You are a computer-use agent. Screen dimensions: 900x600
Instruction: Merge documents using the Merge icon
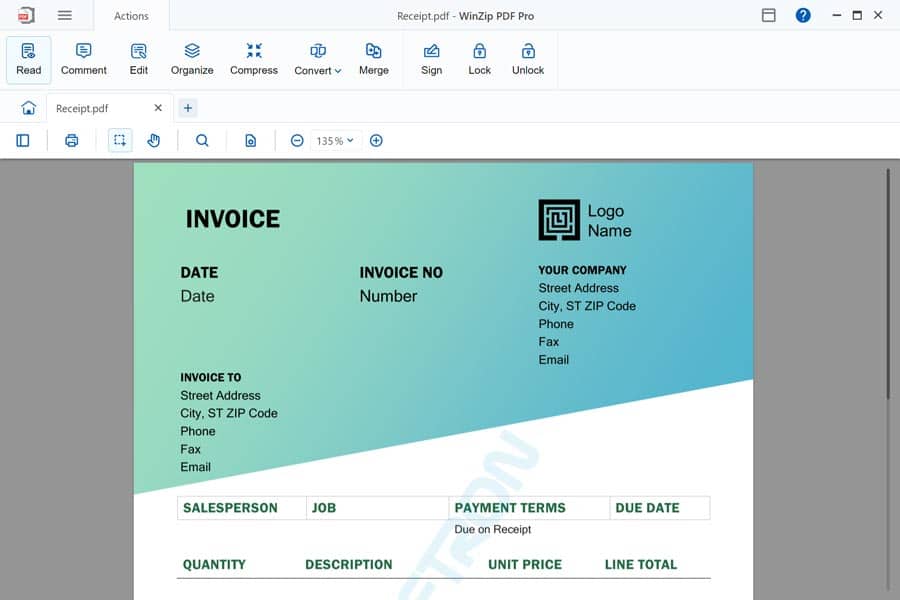[374, 57]
